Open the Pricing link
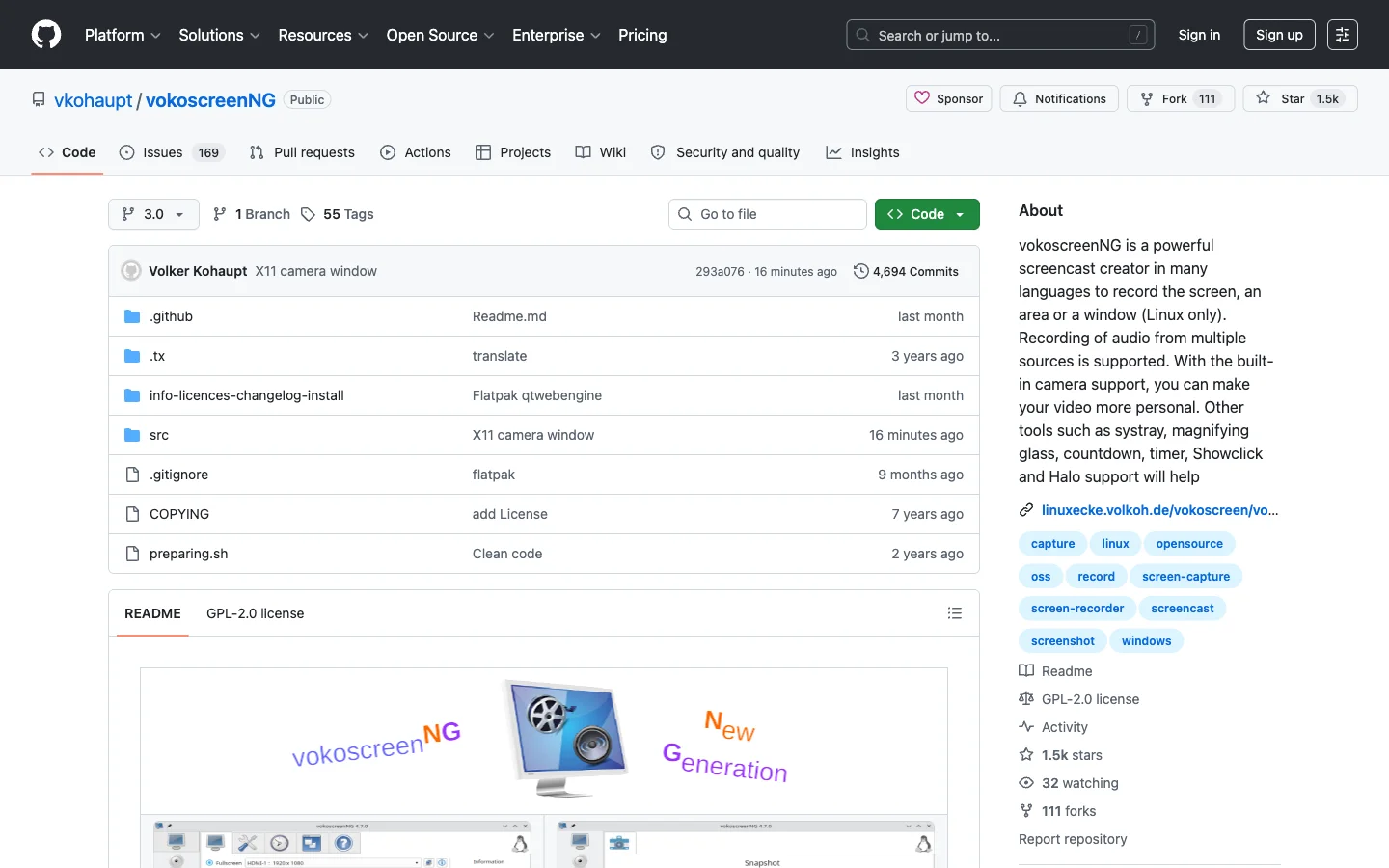 (642, 35)
